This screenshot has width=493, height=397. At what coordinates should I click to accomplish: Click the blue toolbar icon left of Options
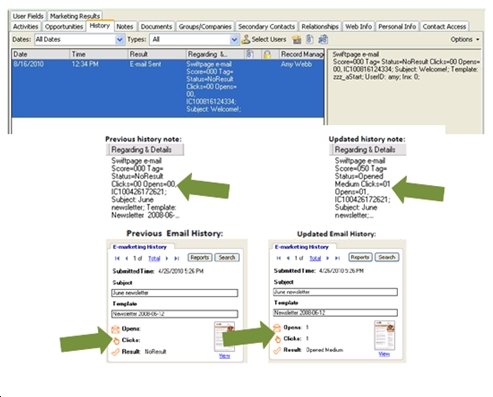(x=323, y=39)
